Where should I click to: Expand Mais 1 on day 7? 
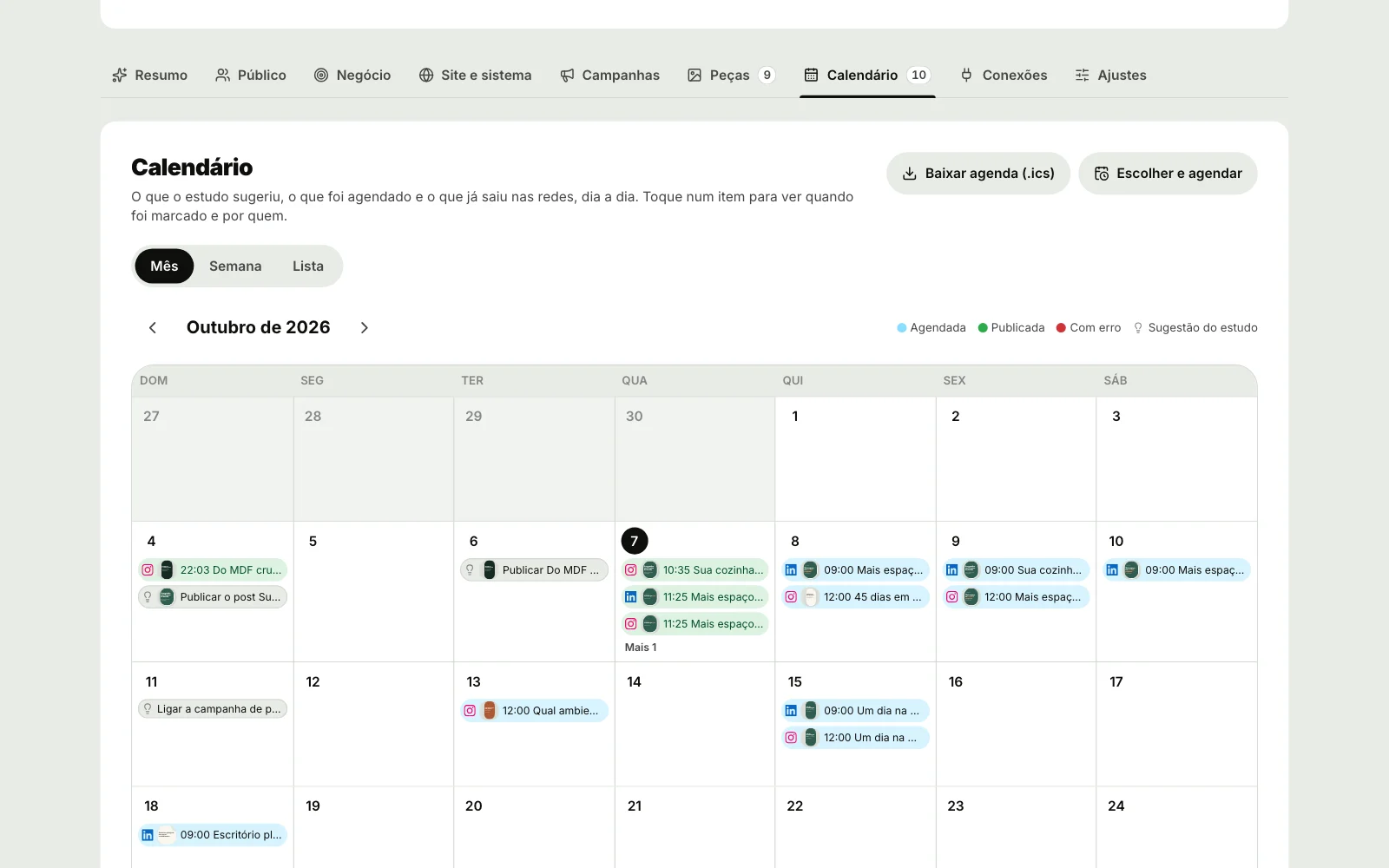tap(641, 648)
